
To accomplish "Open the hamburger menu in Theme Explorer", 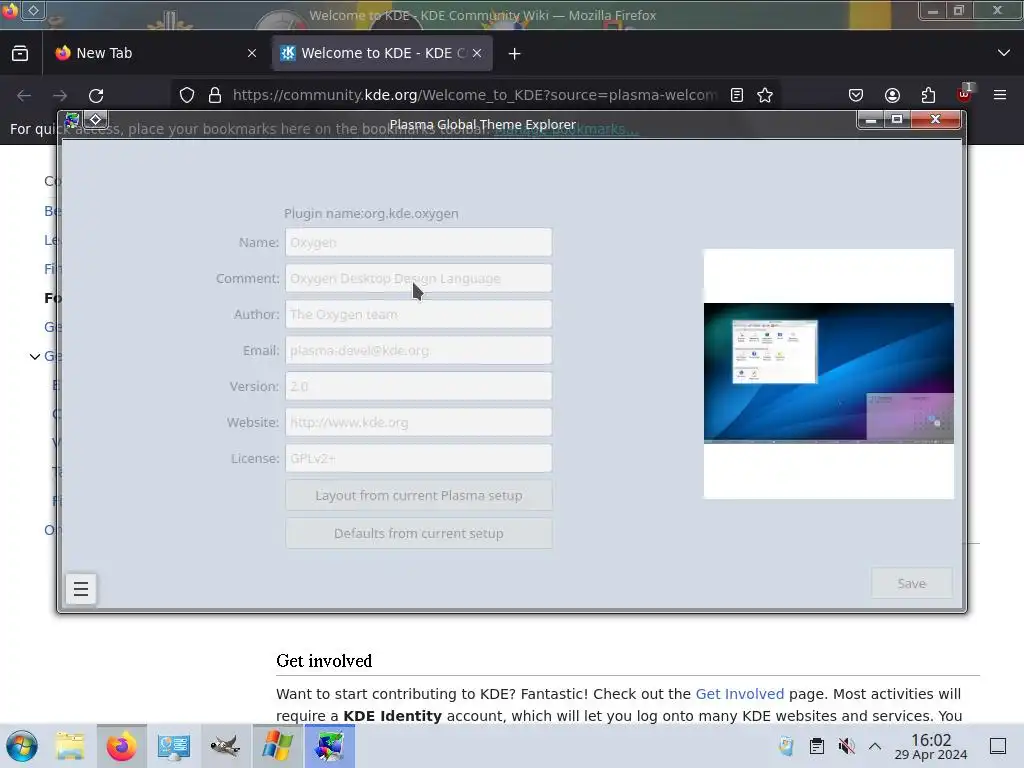I will pyautogui.click(x=81, y=589).
